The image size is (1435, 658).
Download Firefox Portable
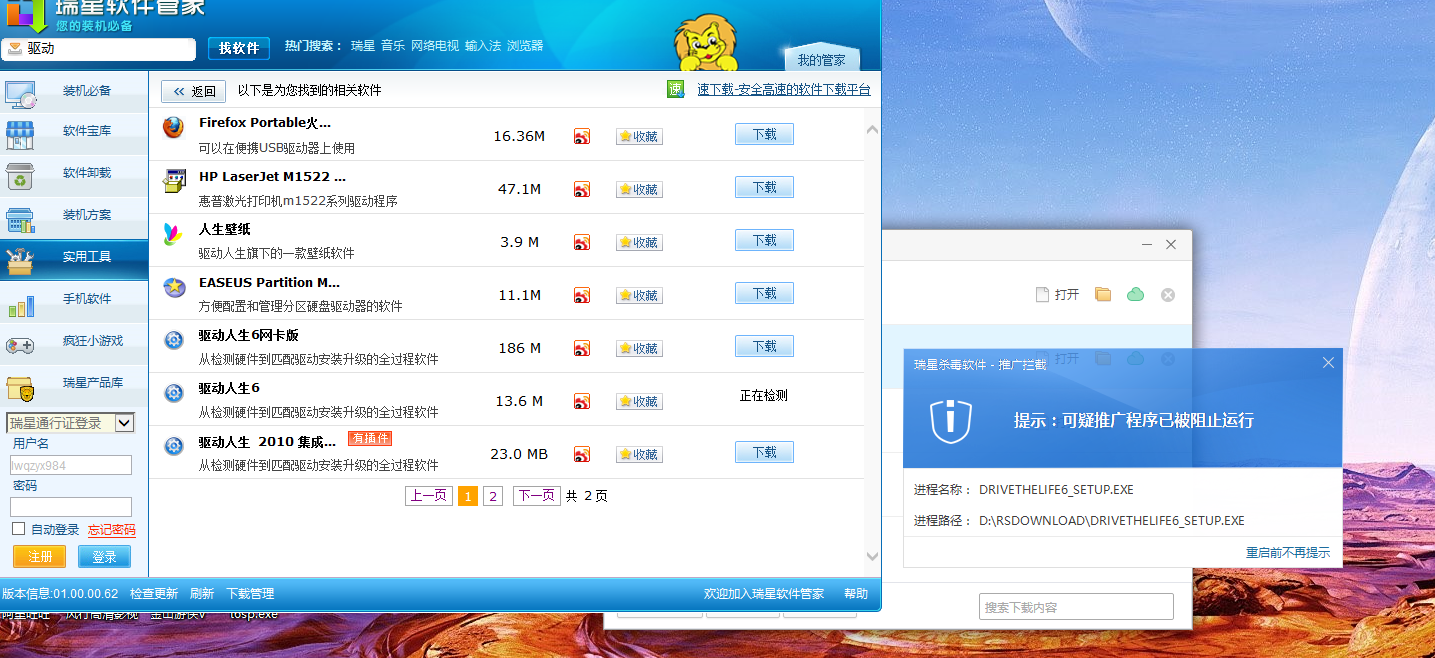tap(764, 134)
